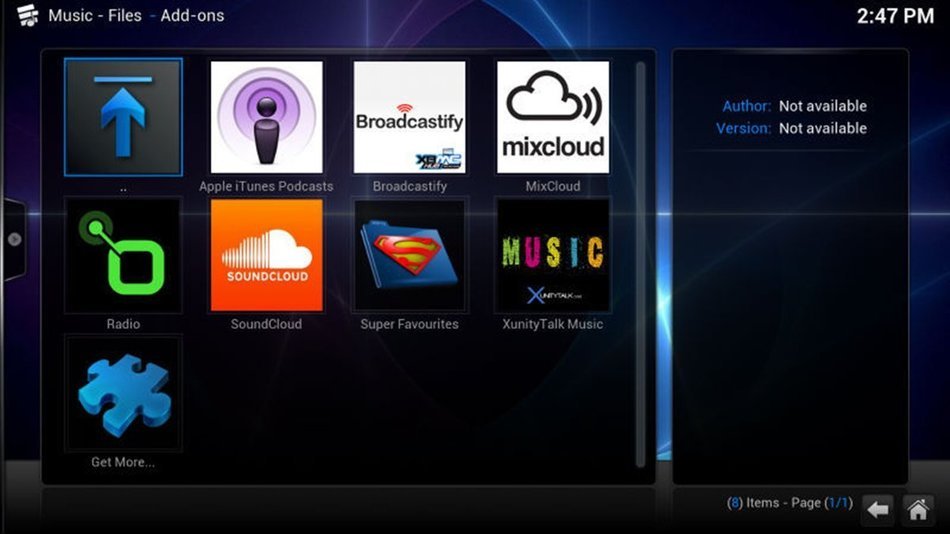Click the vertical scrollbar of the add-ons list

click(x=640, y=264)
